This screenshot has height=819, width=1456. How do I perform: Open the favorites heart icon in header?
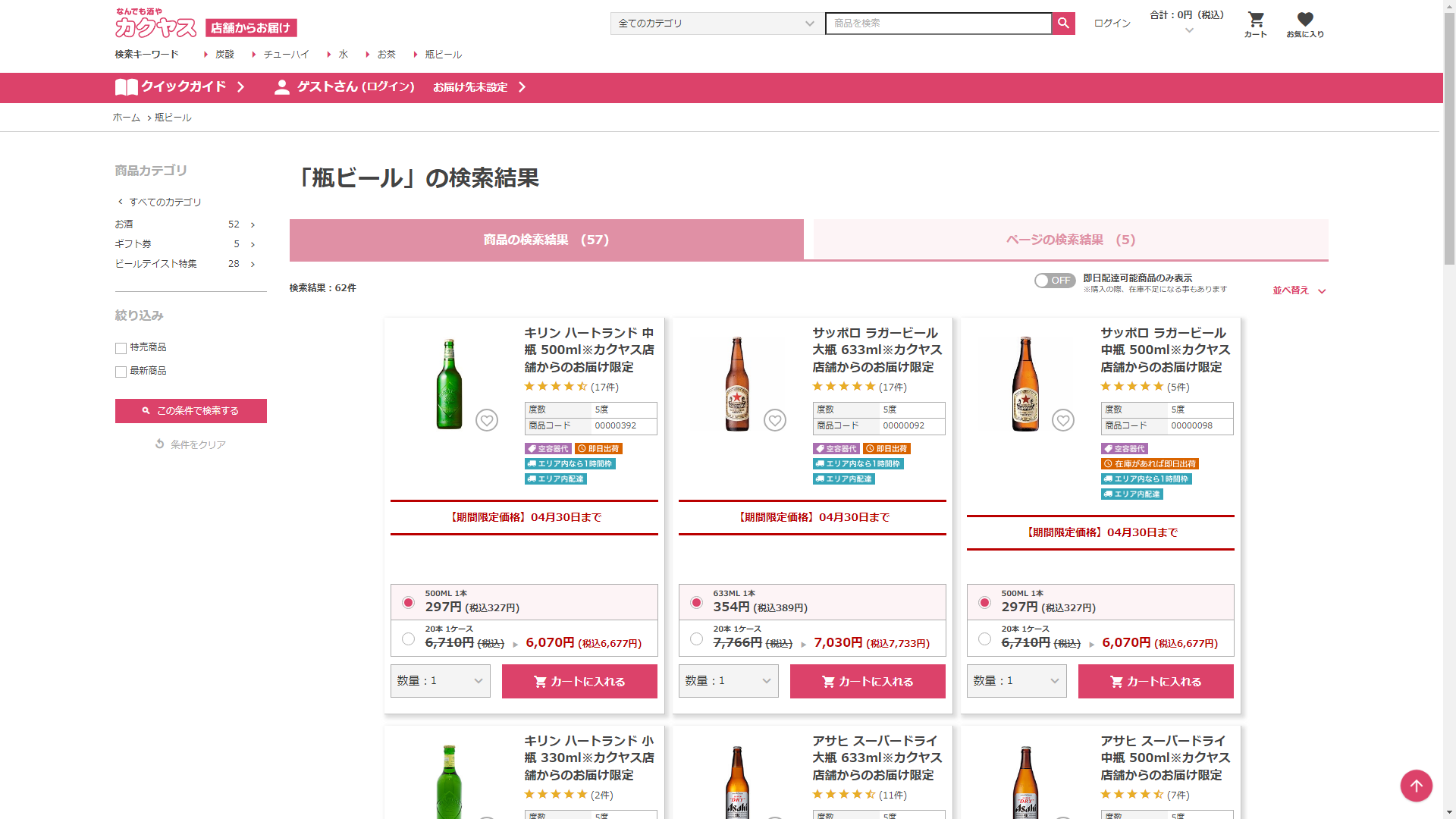(x=1304, y=20)
